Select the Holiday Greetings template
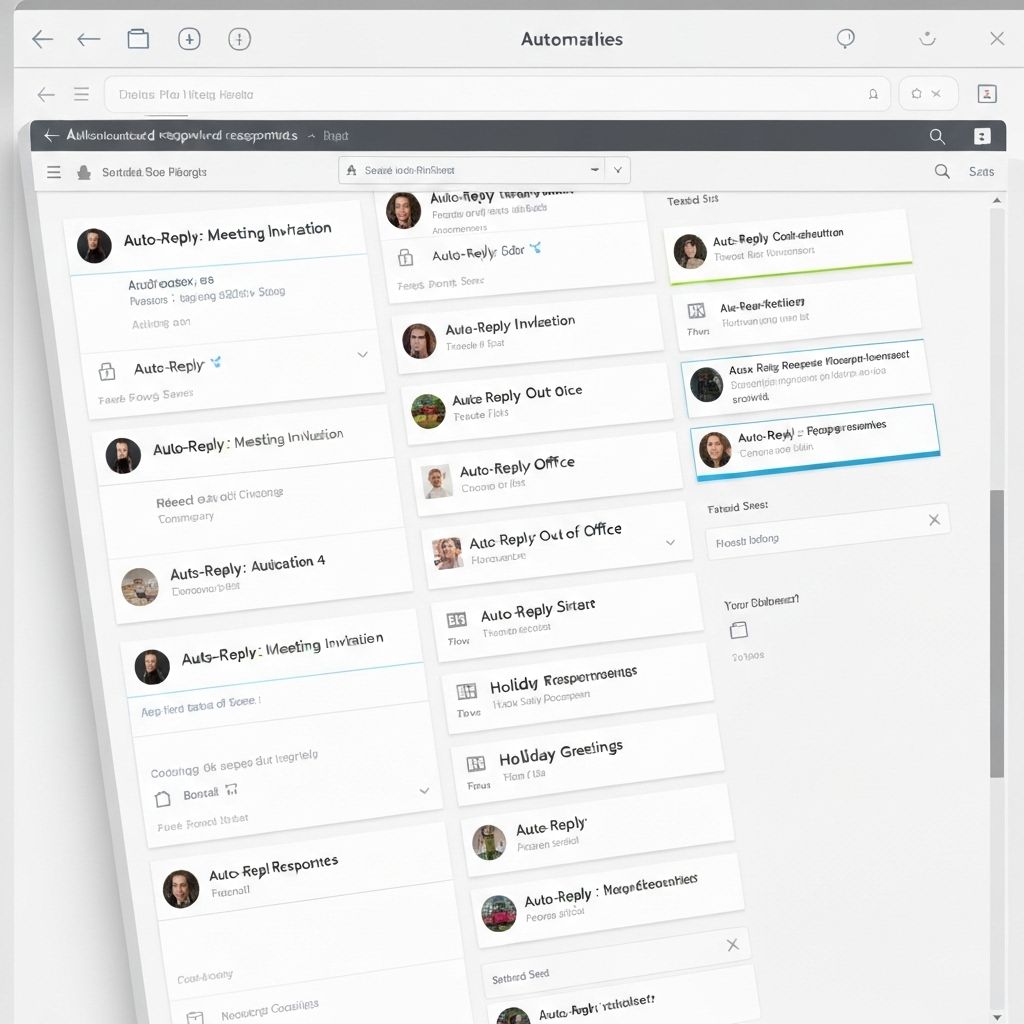 [560, 752]
